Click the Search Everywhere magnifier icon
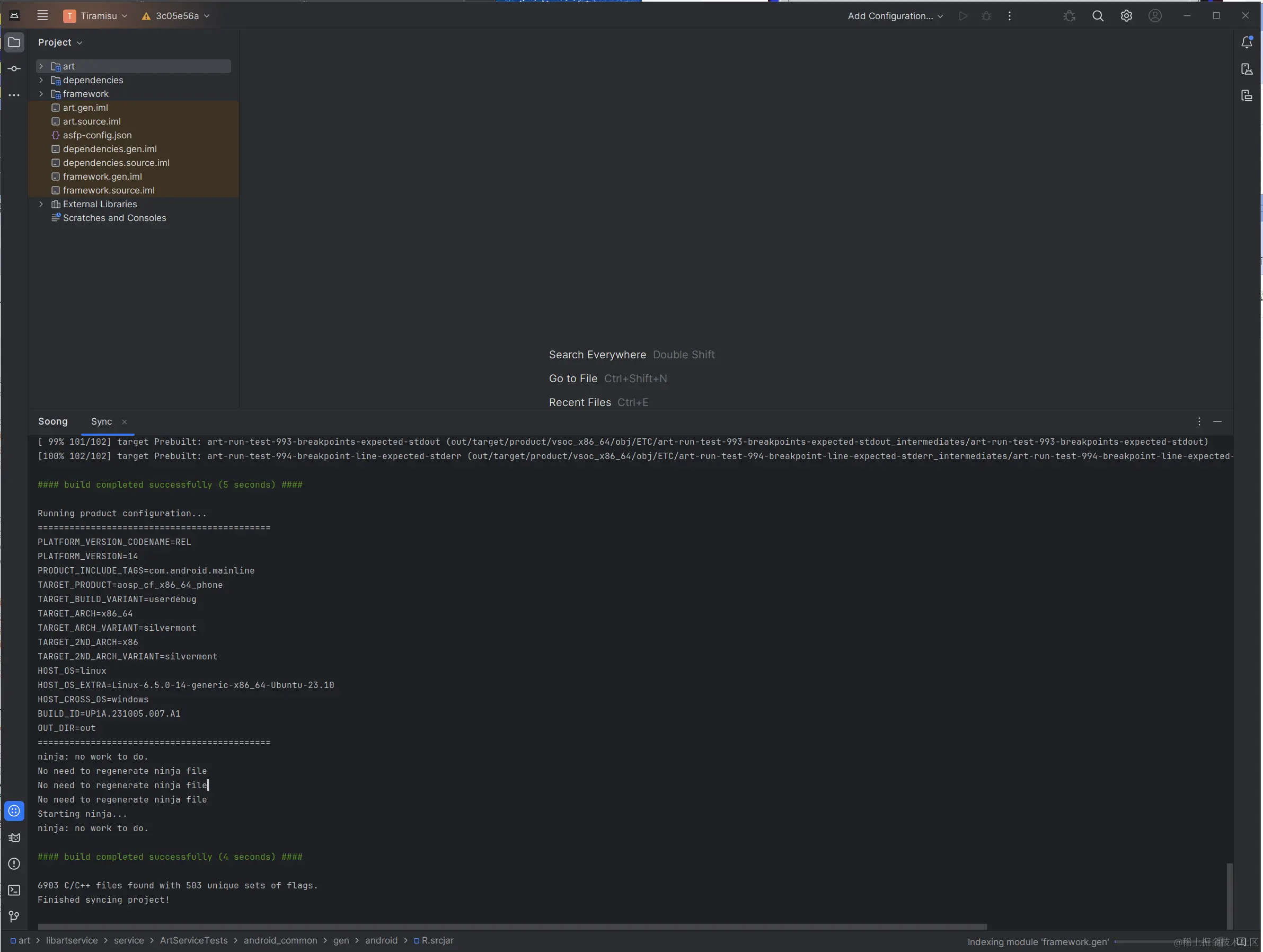 [x=1098, y=16]
